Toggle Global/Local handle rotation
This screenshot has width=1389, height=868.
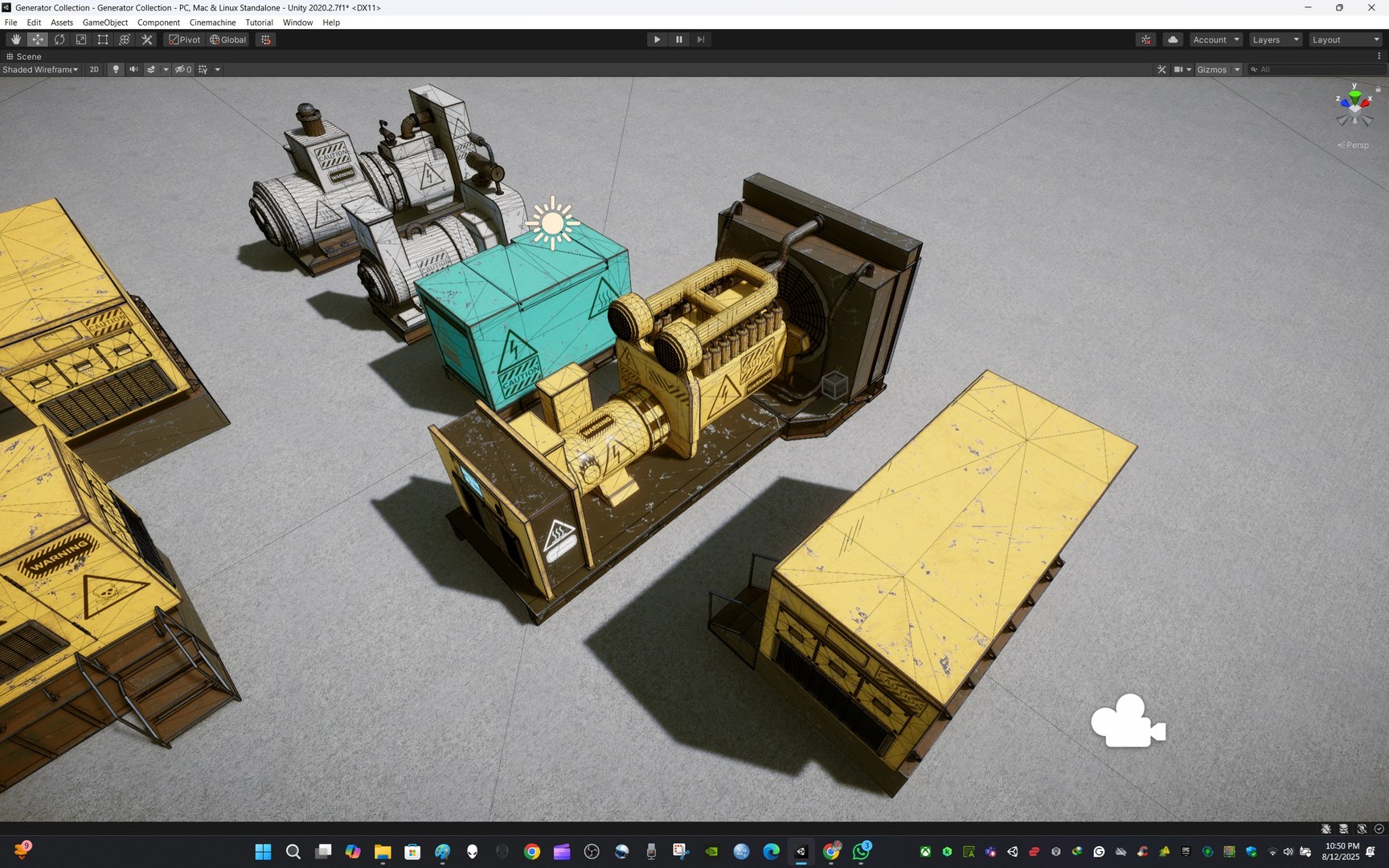pyautogui.click(x=228, y=39)
